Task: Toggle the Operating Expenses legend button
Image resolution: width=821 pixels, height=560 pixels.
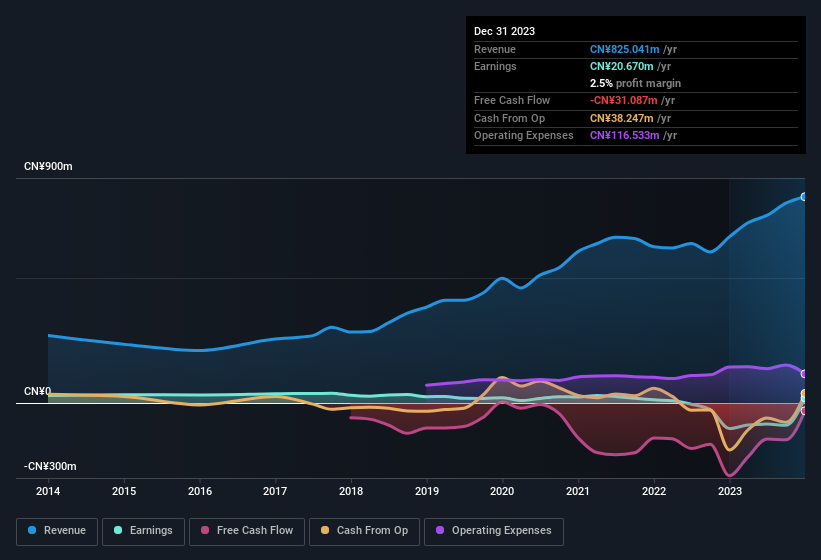Action: (x=494, y=531)
